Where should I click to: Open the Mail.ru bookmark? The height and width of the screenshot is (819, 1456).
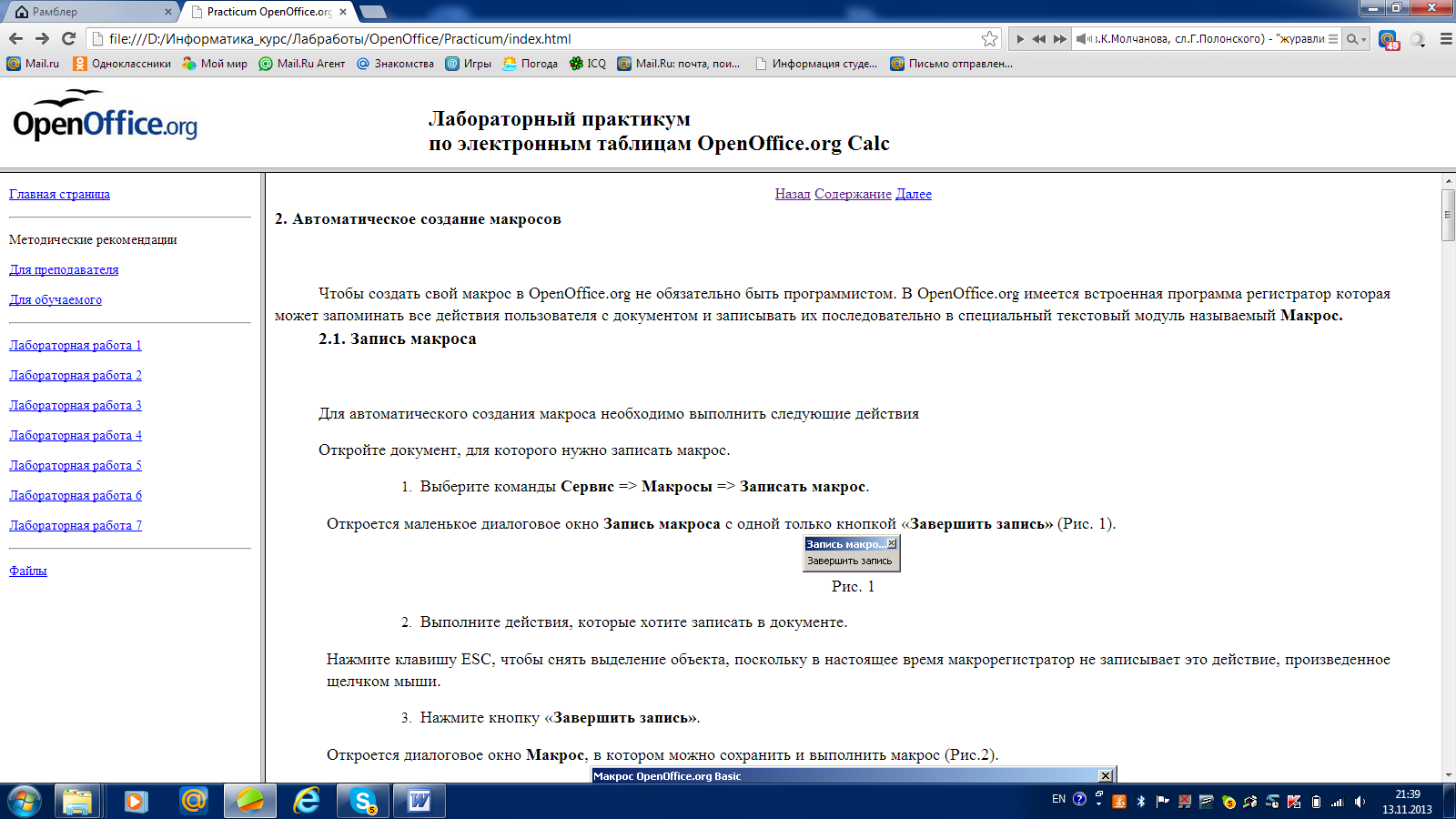(x=34, y=64)
